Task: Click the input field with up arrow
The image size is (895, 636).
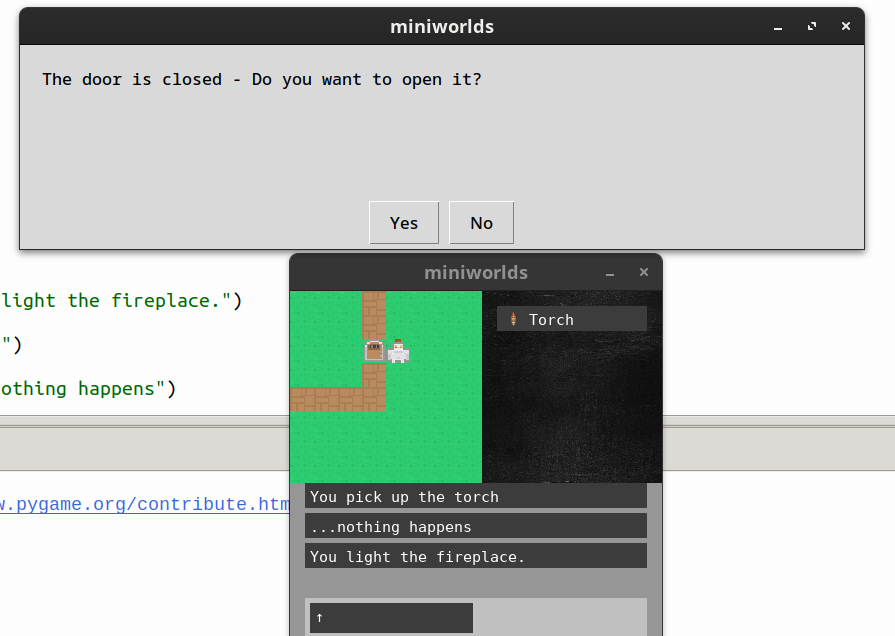Action: pos(391,618)
